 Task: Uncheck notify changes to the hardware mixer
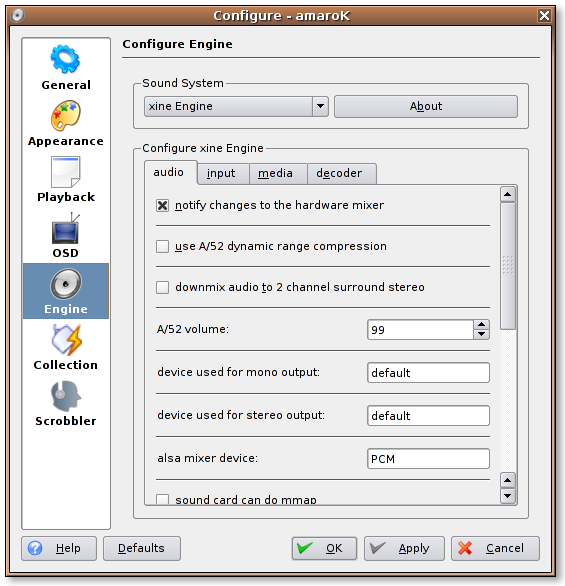tap(162, 205)
